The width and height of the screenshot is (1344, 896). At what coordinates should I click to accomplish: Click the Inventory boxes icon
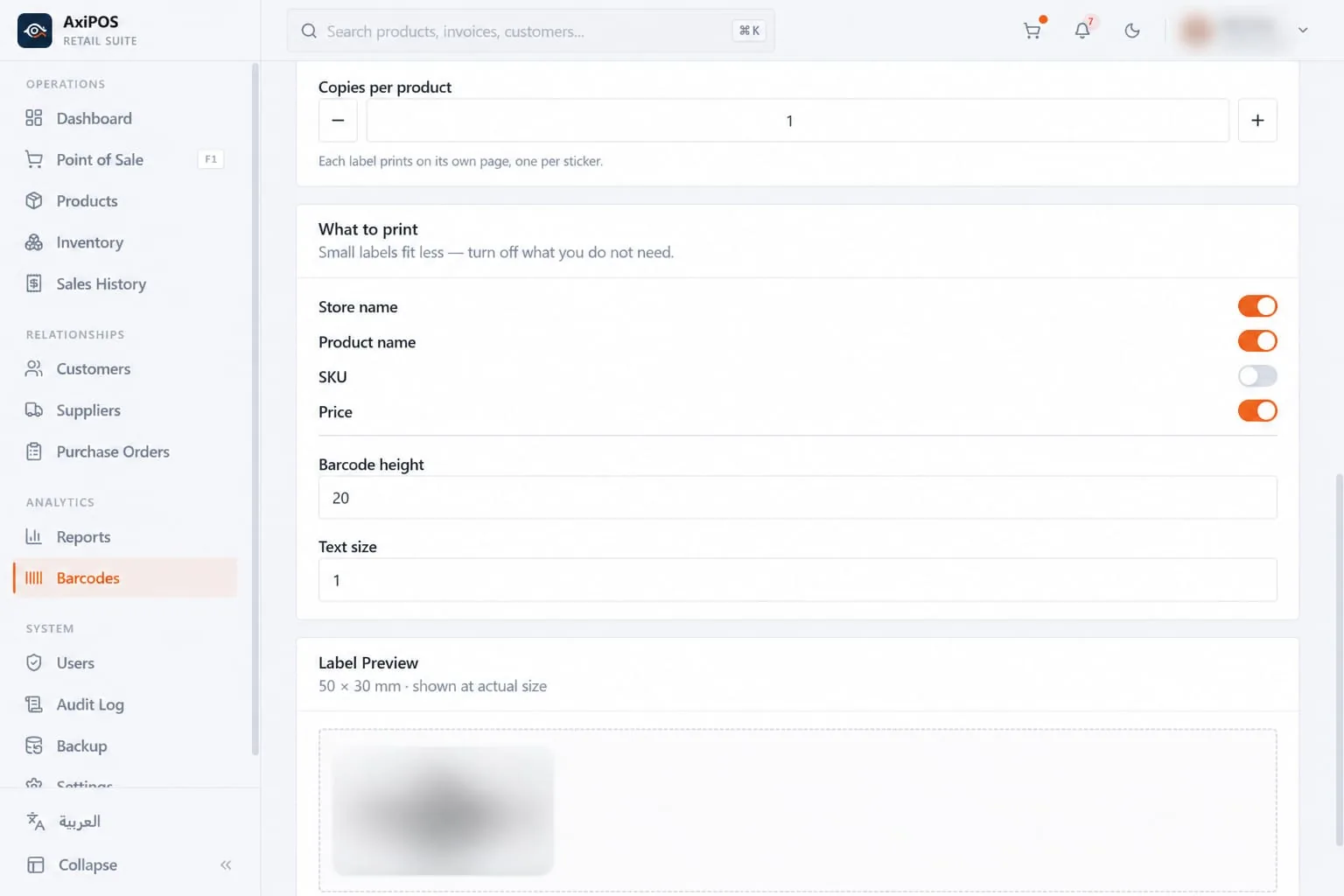click(x=34, y=242)
